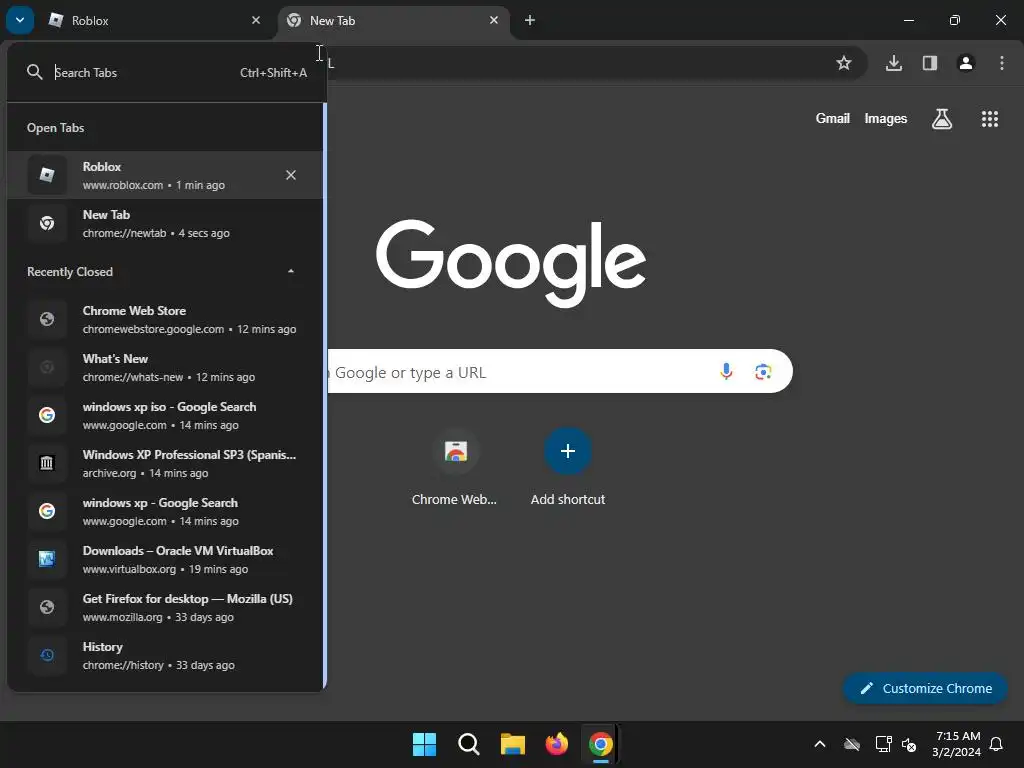Click the tab search panel scrollbar
Screen dimensions: 1024x768
pos(325,396)
